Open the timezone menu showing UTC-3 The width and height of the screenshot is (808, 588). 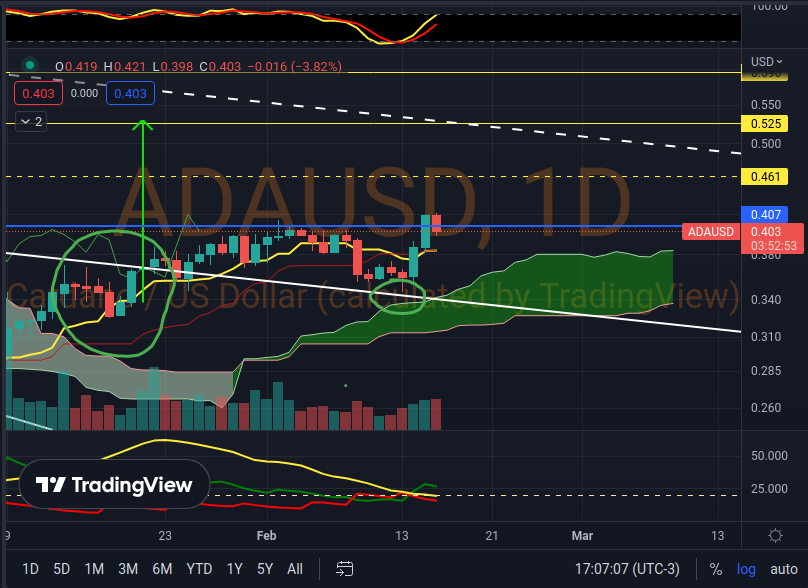pyautogui.click(x=626, y=569)
